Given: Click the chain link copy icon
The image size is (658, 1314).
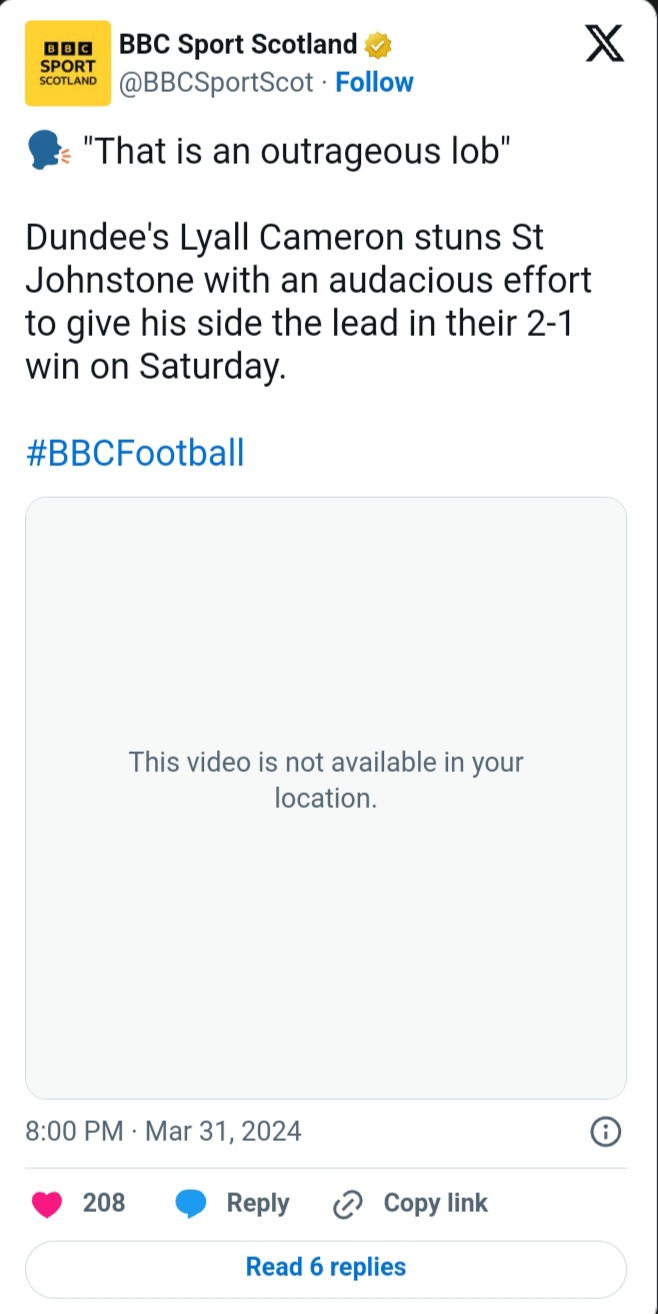Looking at the screenshot, I should 346,1205.
